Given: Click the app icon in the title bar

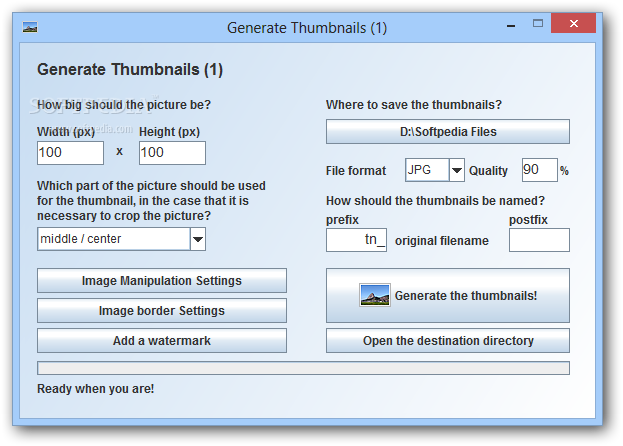Looking at the screenshot, I should [30, 27].
